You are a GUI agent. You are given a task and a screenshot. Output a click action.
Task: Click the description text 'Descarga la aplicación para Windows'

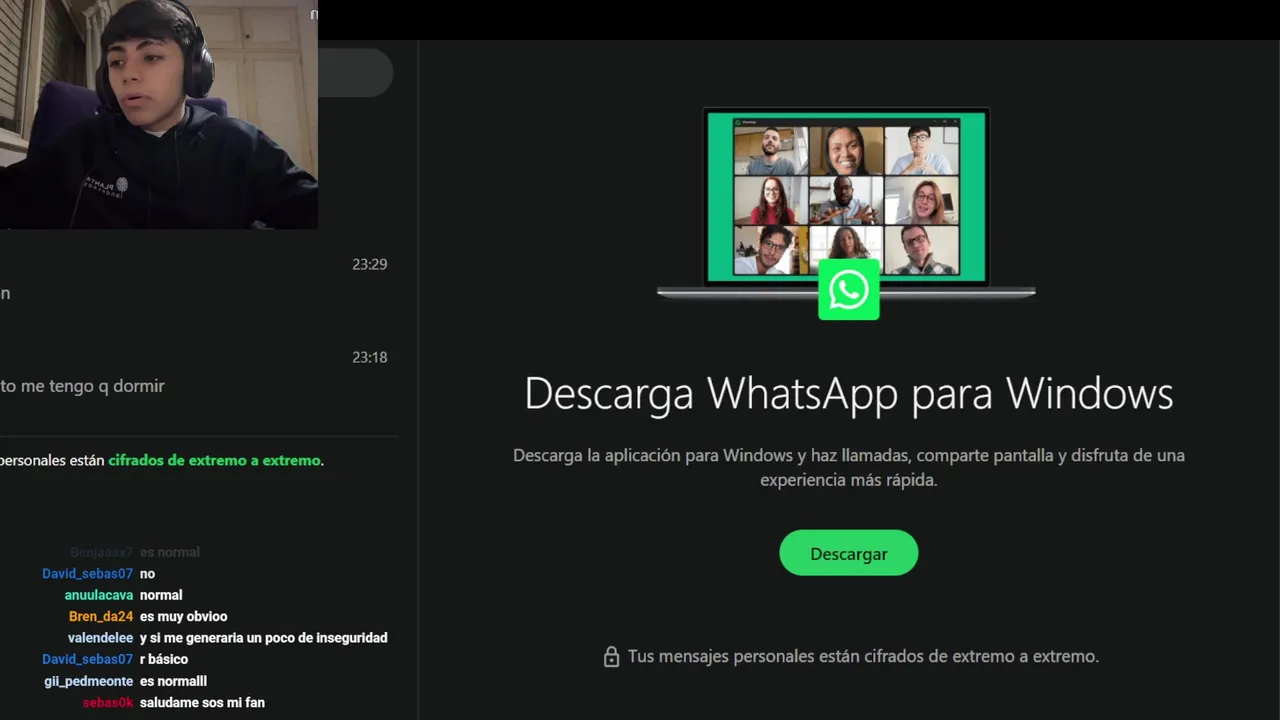pyautogui.click(x=848, y=467)
